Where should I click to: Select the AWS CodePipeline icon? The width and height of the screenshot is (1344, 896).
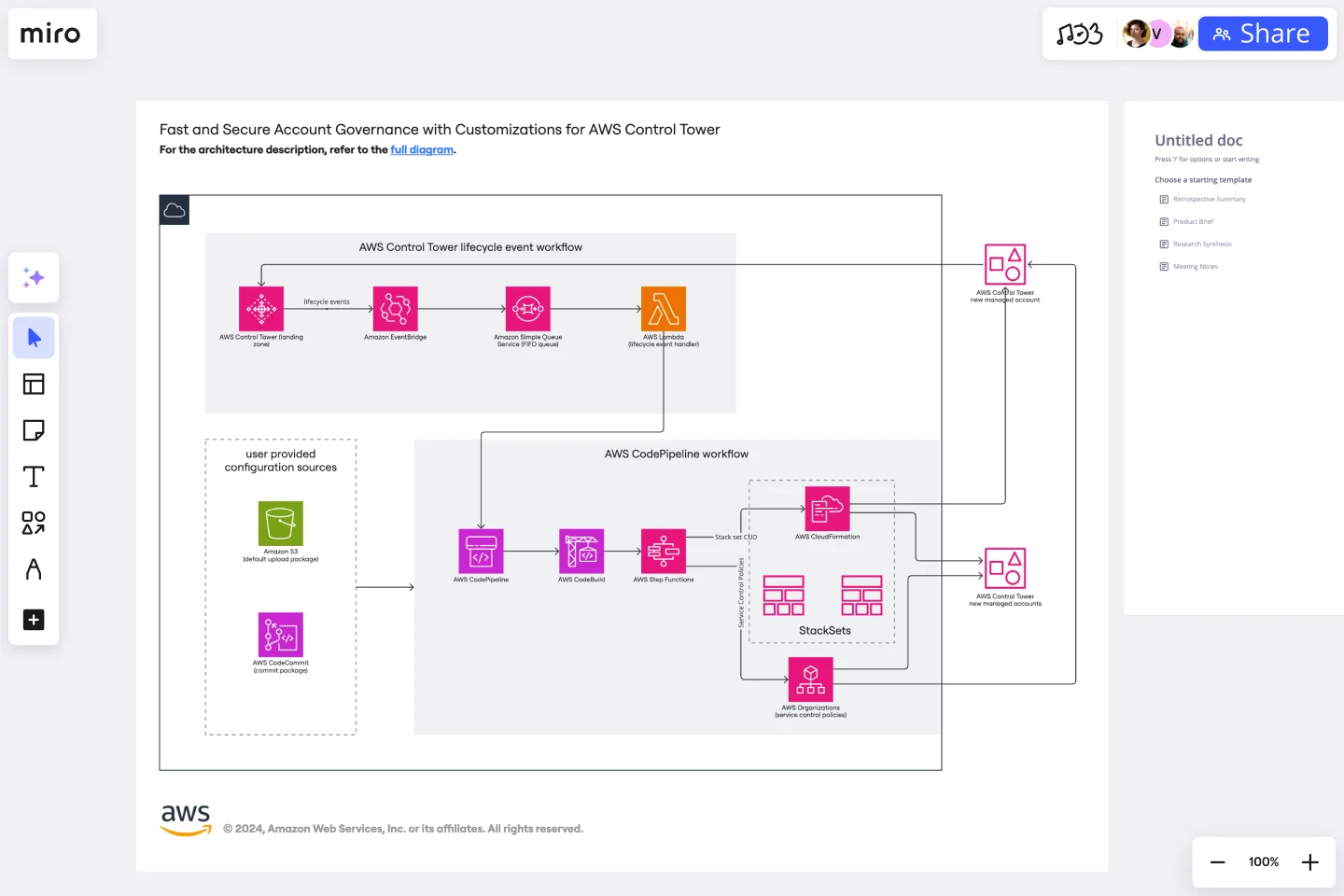(x=481, y=552)
